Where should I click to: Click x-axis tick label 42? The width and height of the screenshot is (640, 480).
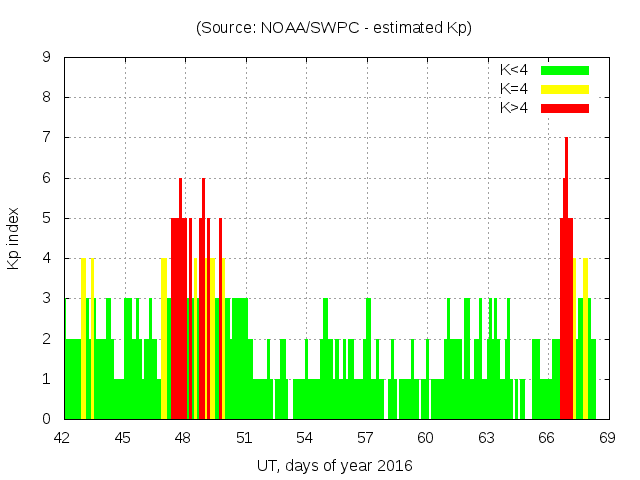pos(63,437)
